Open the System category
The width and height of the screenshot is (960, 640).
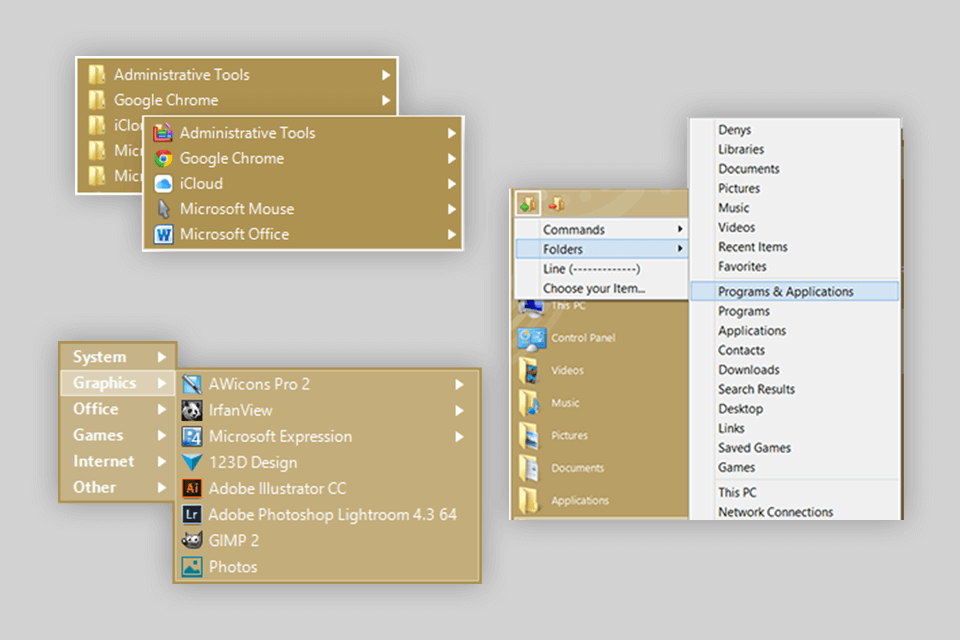(118, 357)
